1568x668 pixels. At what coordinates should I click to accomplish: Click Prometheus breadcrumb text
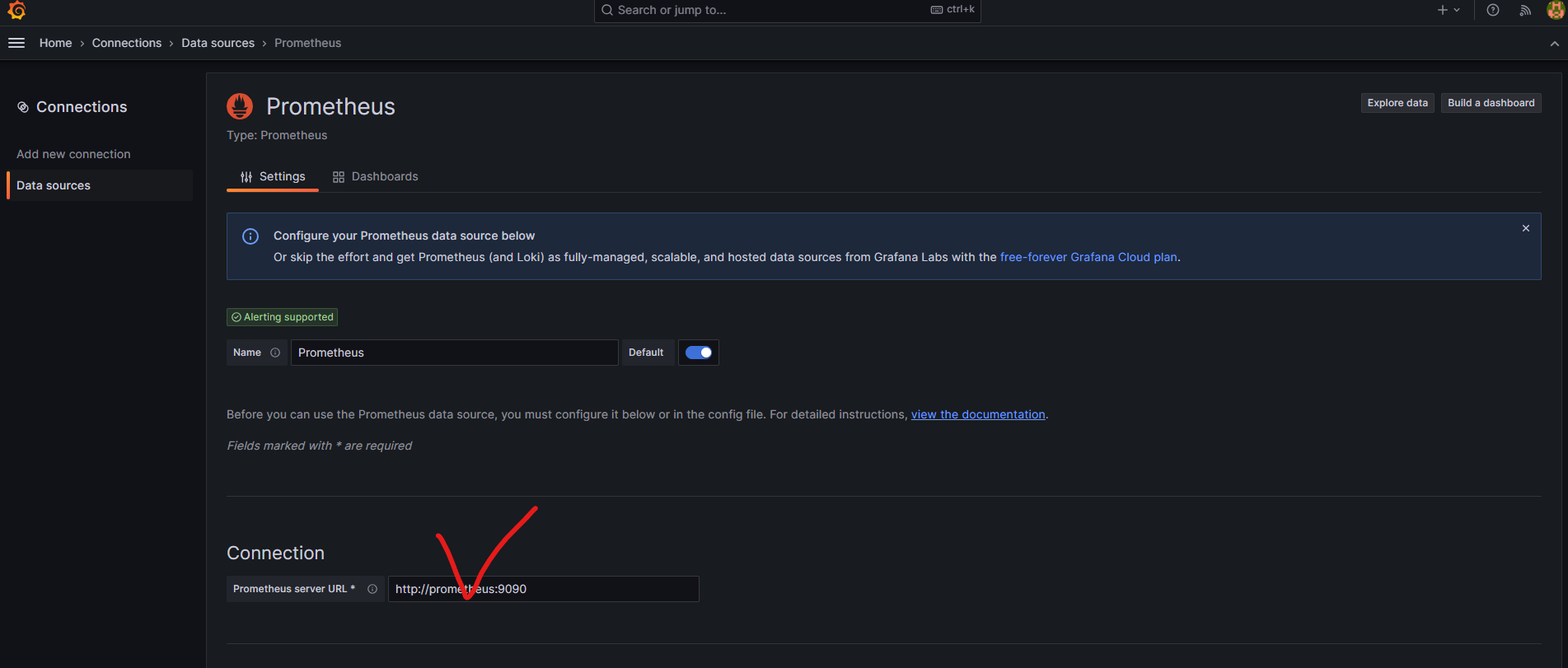tap(307, 43)
